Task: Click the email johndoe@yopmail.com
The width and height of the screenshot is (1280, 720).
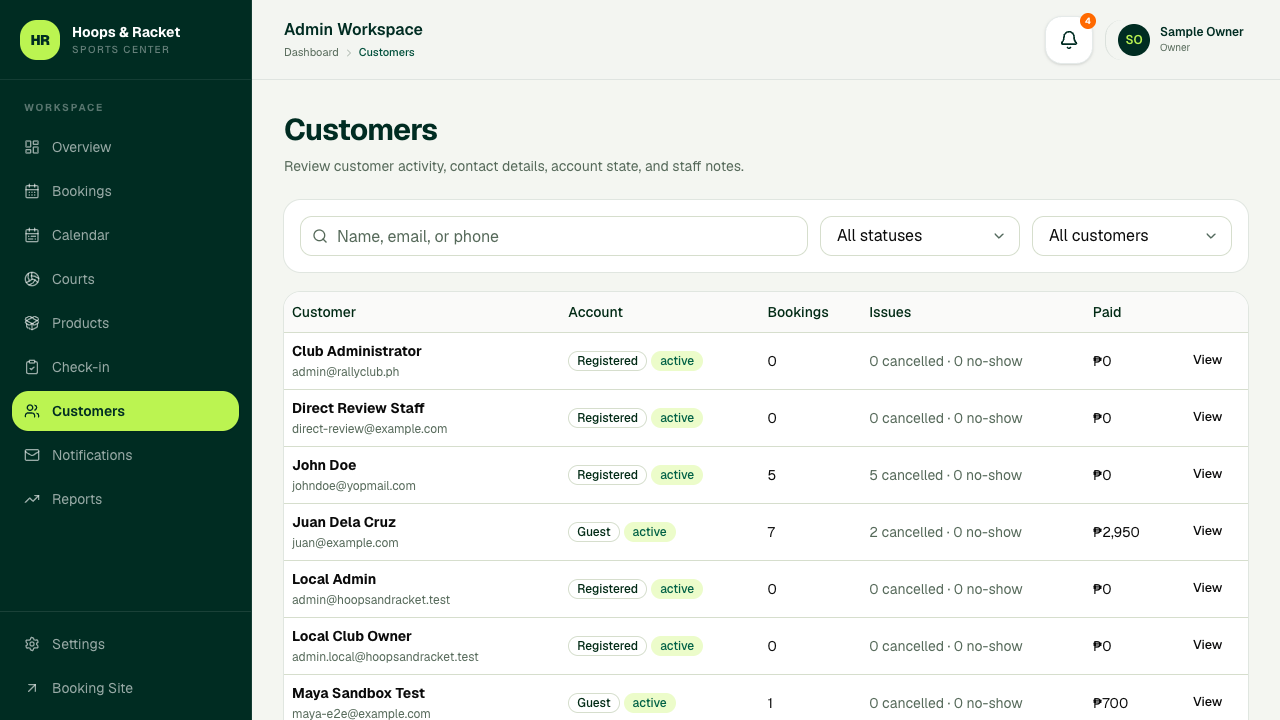Action: tap(354, 486)
